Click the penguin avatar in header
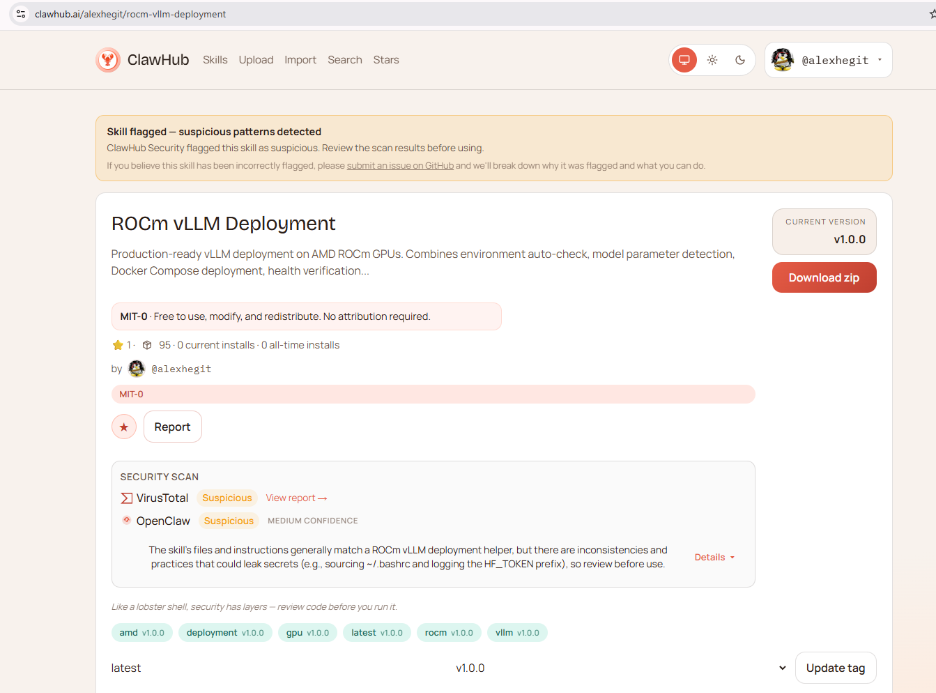936x693 pixels. pos(783,60)
